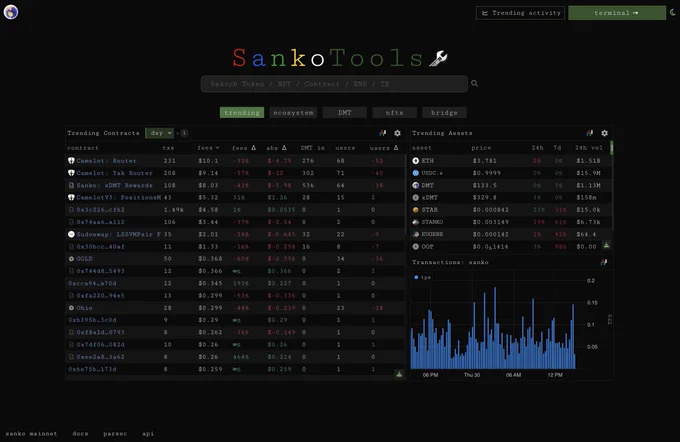
Task: Click the $133.5 DMT price cell
Action: (484, 185)
